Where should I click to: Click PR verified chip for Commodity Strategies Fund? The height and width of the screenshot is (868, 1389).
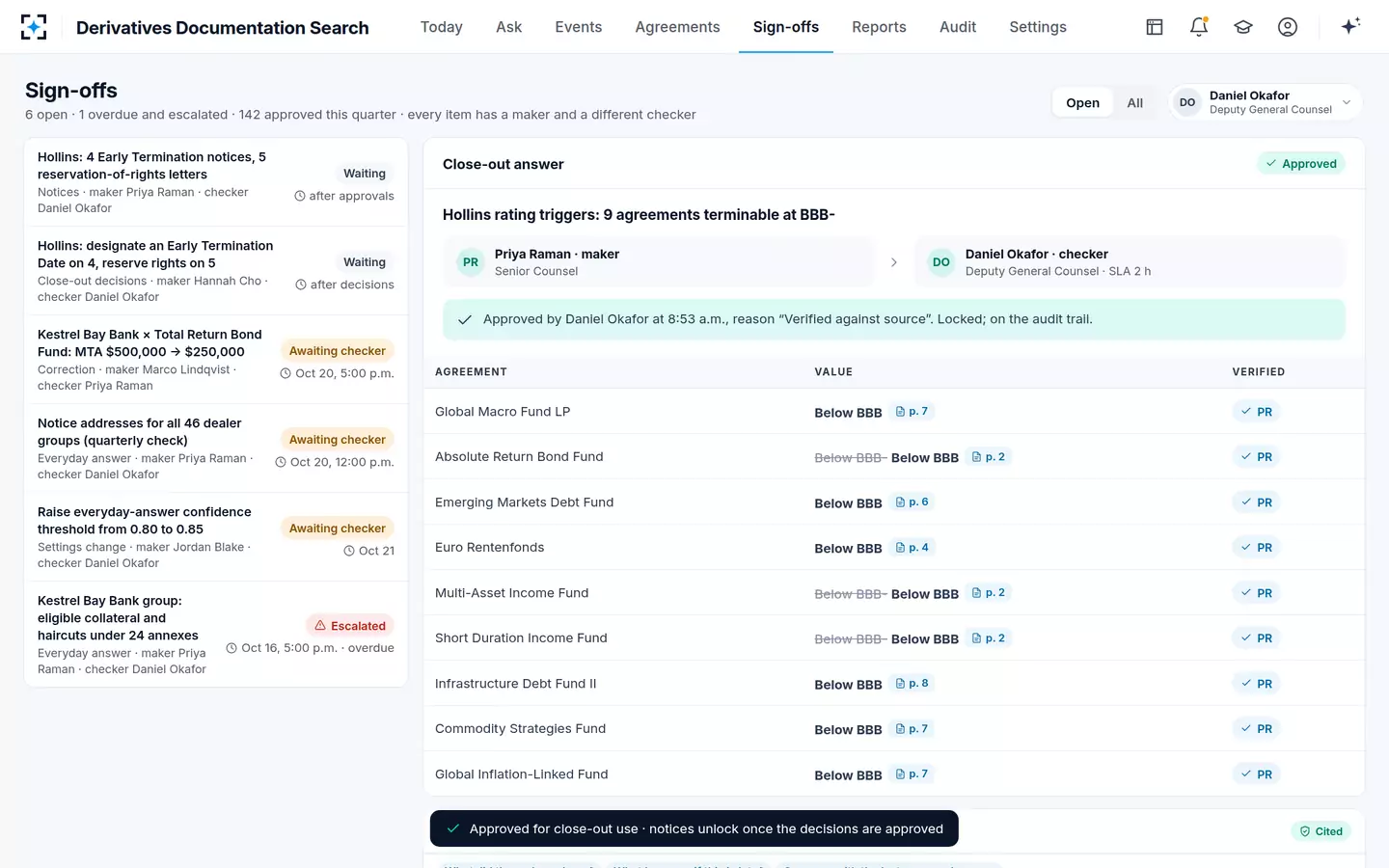[x=1256, y=729]
